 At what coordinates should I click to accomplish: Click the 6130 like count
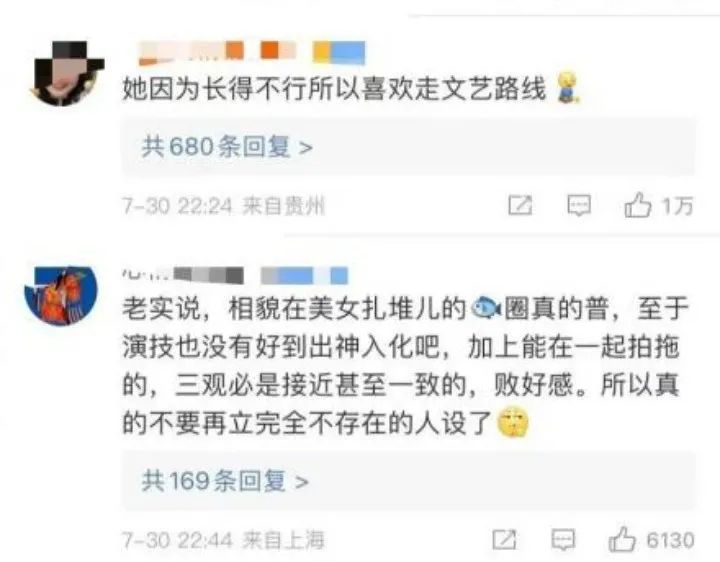tap(670, 540)
